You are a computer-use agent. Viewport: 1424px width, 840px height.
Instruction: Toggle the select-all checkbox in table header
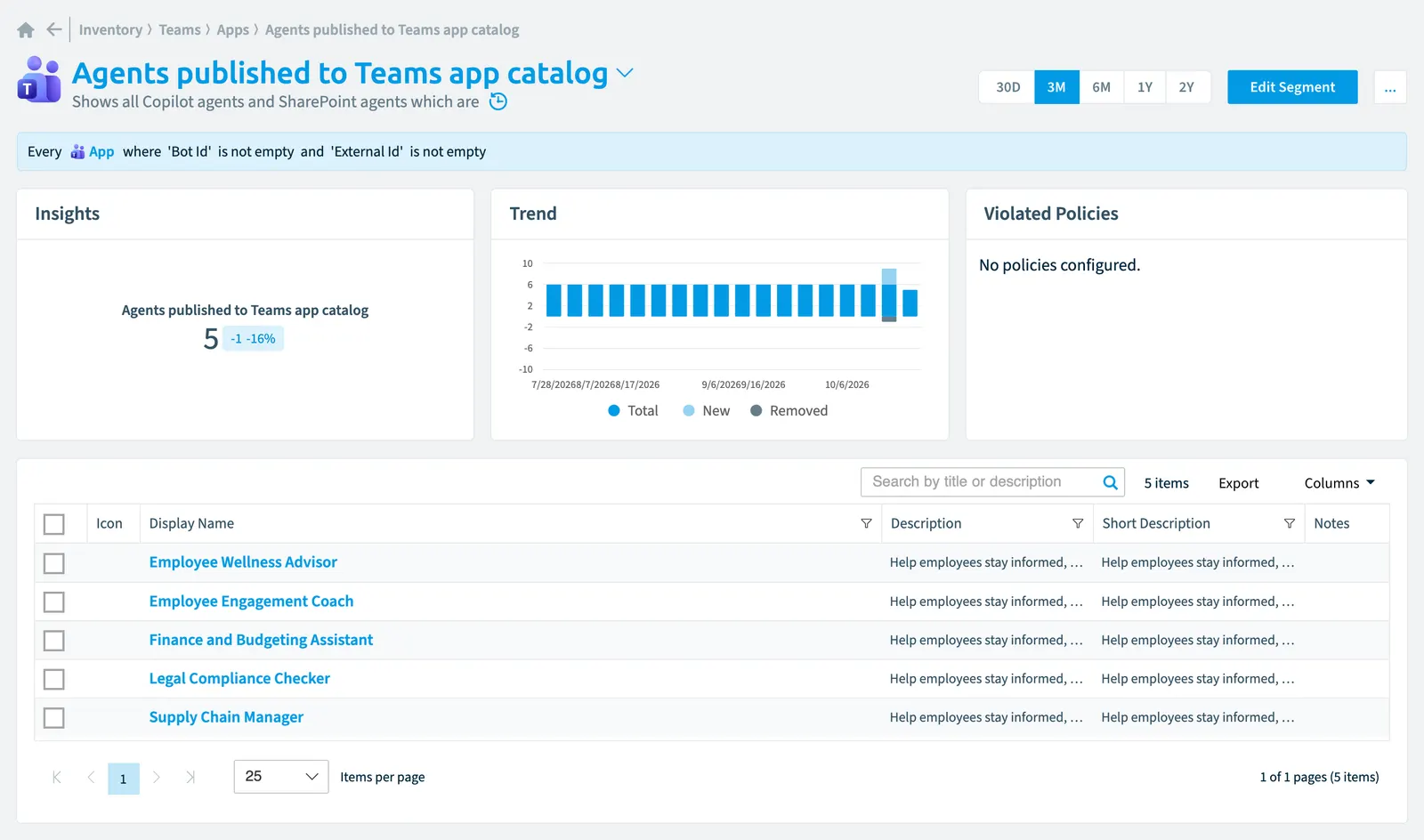tap(54, 524)
